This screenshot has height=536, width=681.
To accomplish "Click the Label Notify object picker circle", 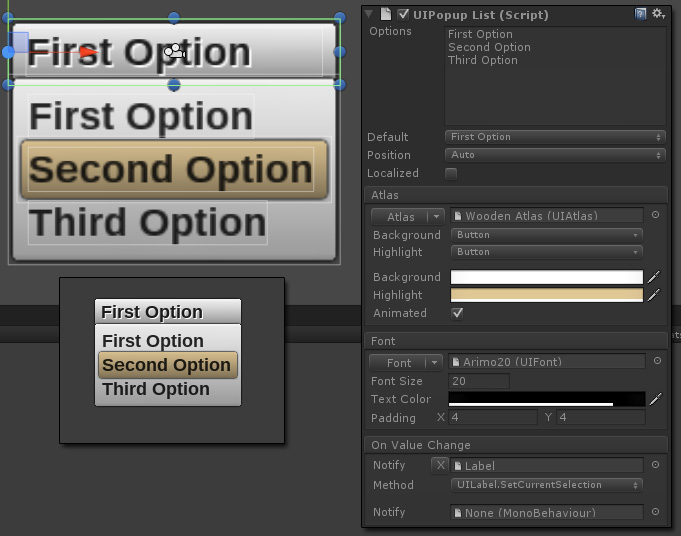I will (655, 465).
